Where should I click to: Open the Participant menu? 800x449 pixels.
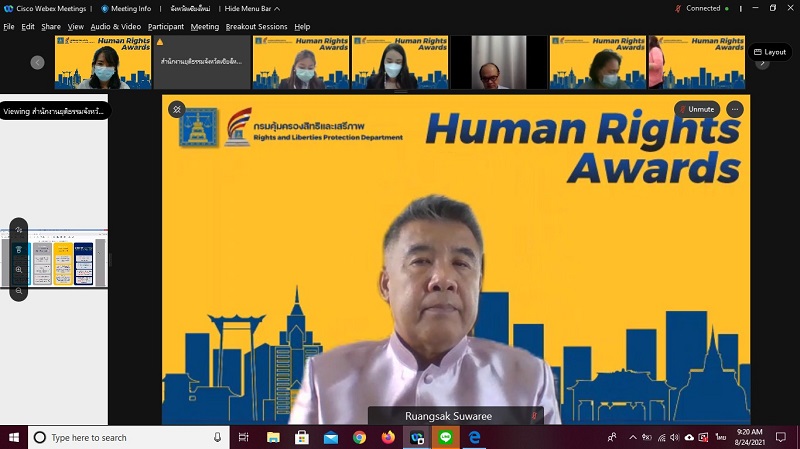(x=166, y=27)
